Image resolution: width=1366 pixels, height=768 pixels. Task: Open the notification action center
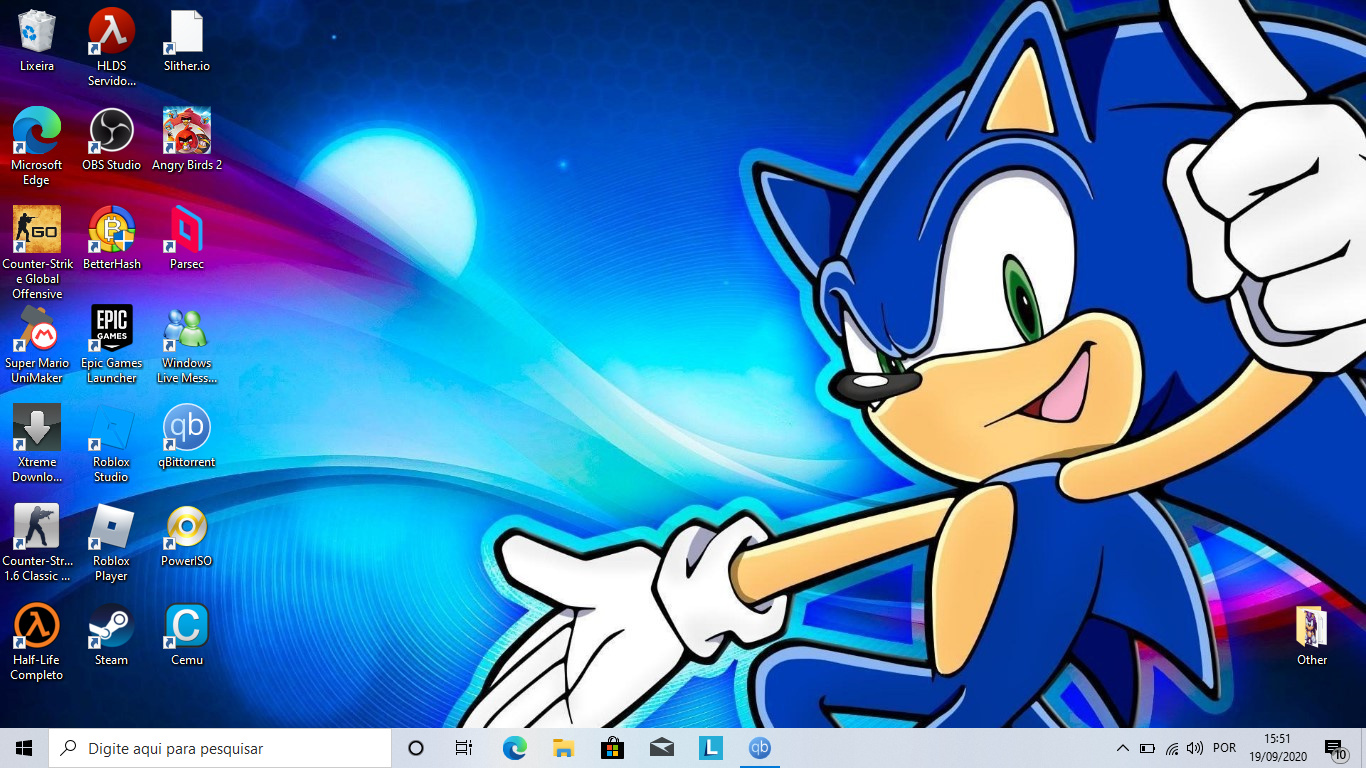point(1334,748)
